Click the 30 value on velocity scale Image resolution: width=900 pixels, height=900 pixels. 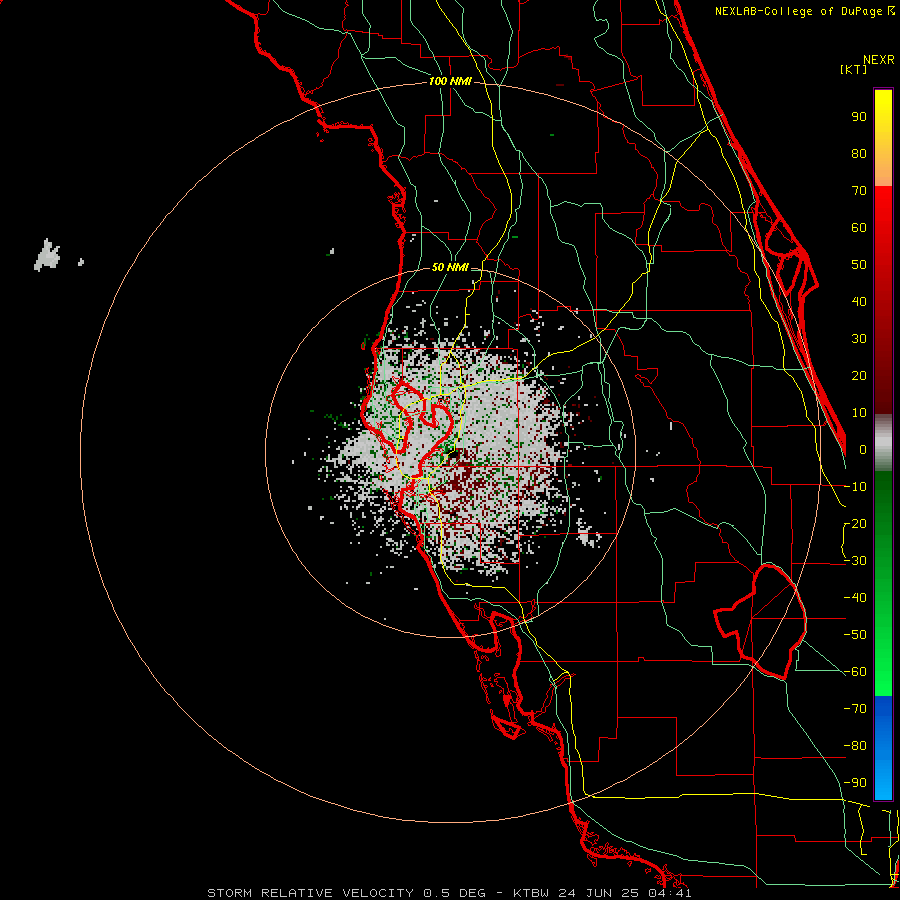coord(859,339)
